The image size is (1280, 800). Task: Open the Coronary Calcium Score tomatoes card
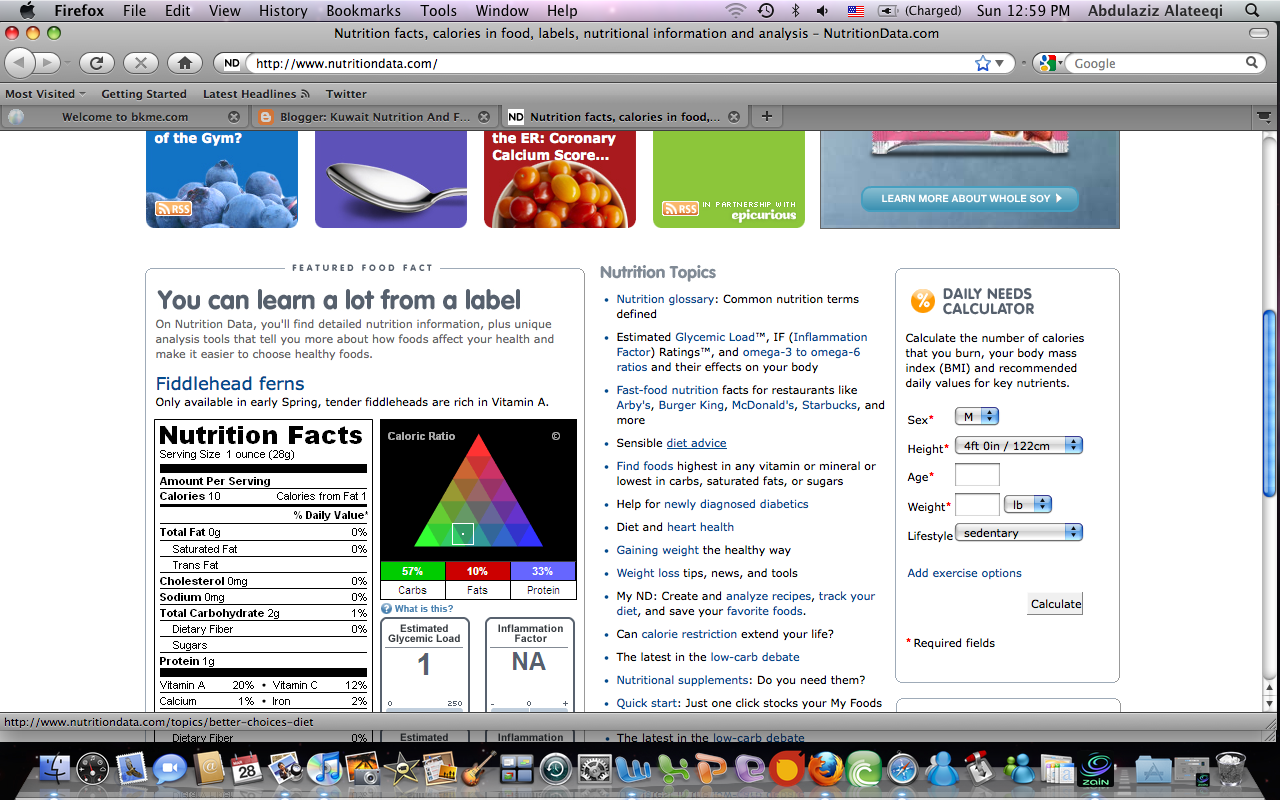560,180
